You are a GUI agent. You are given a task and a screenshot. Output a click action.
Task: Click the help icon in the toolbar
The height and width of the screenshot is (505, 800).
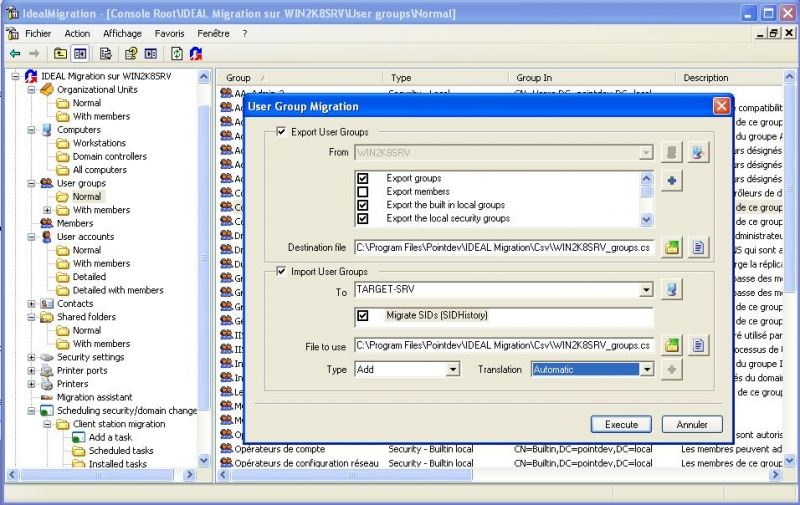[131, 53]
